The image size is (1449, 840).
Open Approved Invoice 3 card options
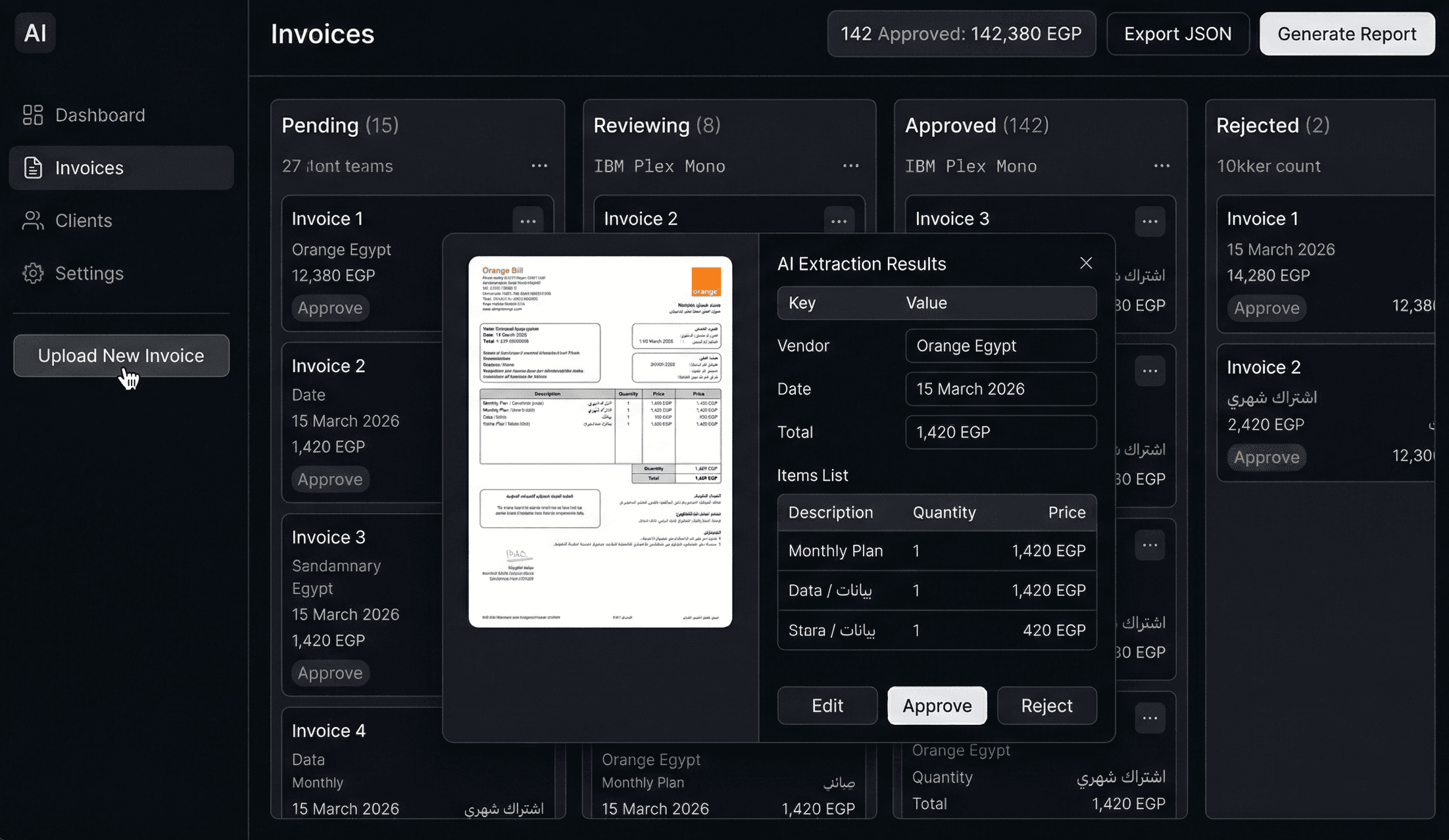(x=1150, y=222)
